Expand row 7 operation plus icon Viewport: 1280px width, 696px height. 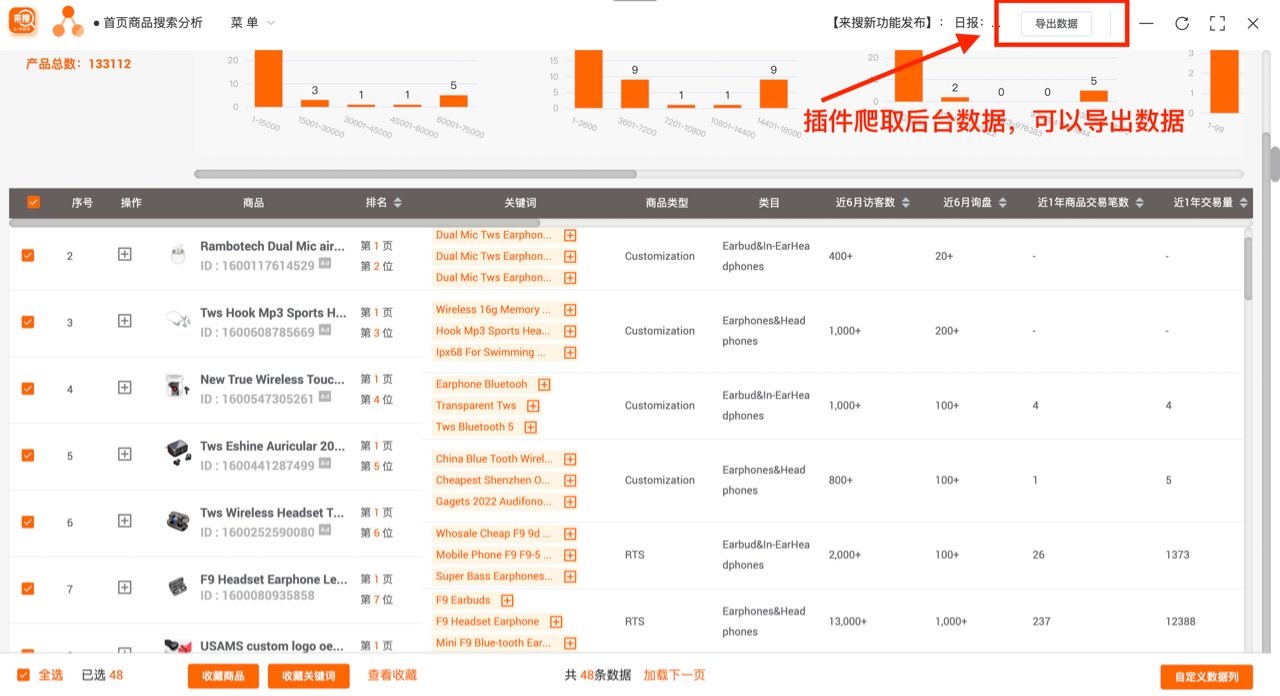[x=125, y=588]
